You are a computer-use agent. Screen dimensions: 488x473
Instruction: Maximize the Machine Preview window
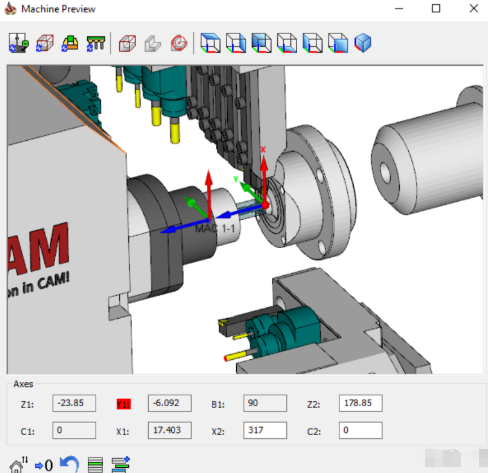tap(436, 8)
